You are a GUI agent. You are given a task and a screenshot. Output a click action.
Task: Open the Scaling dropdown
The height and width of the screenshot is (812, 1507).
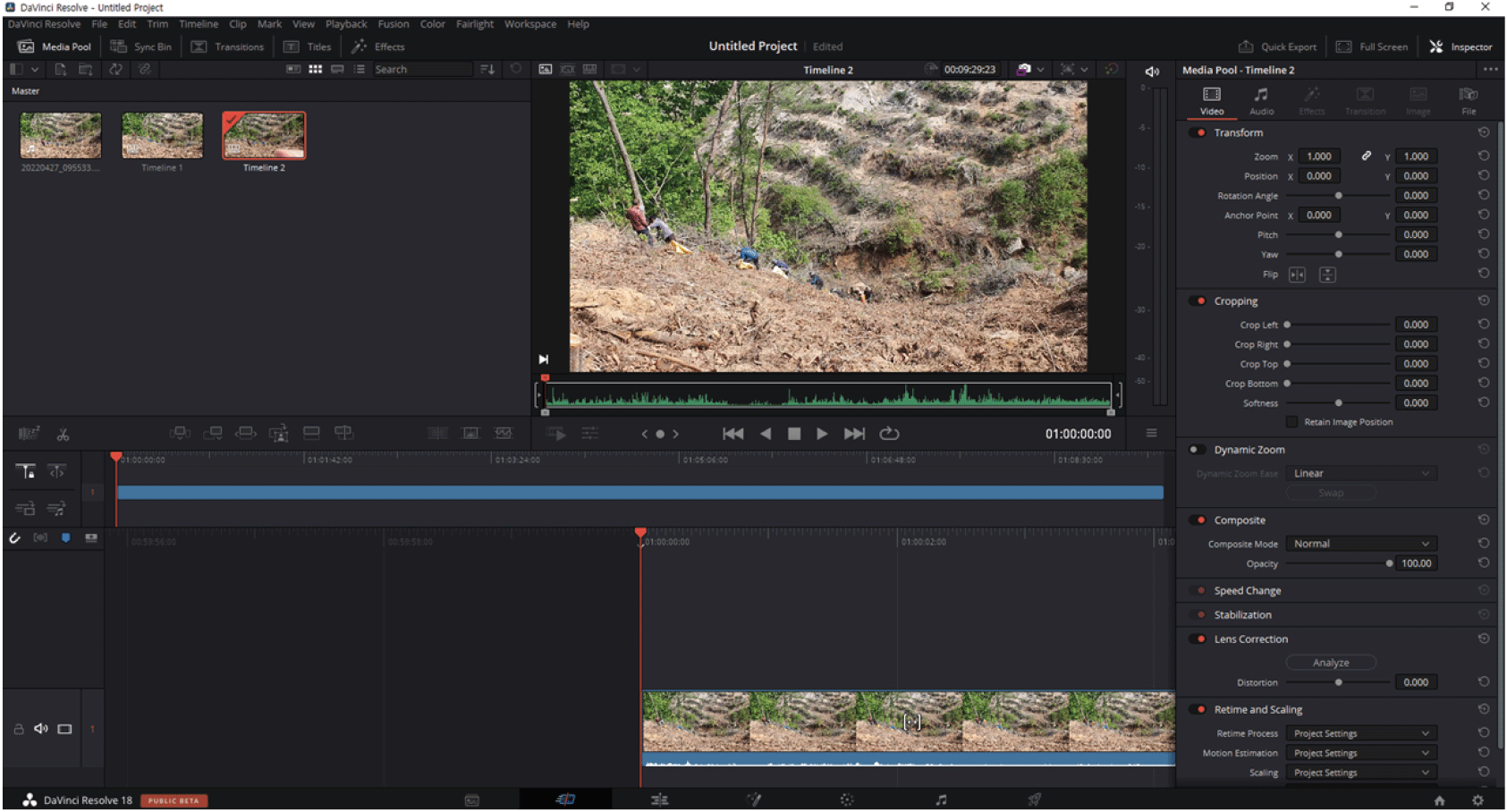[1361, 773]
